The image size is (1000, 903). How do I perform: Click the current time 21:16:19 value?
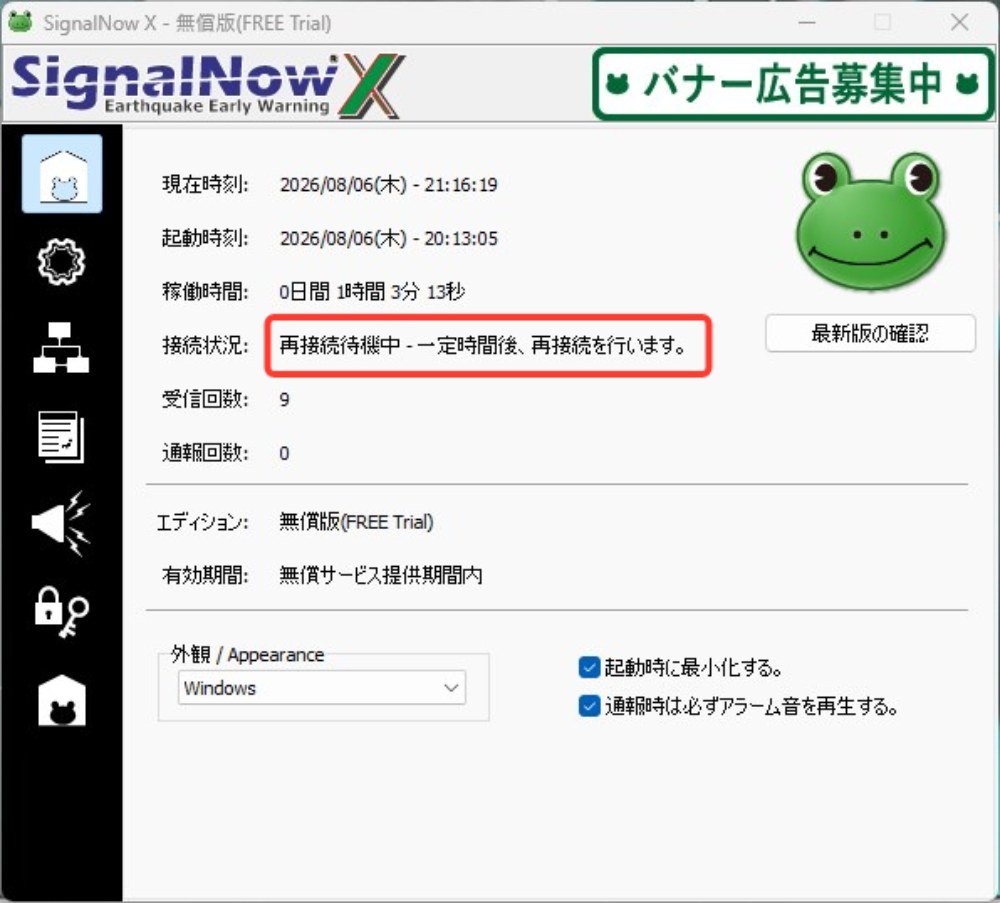tap(388, 185)
